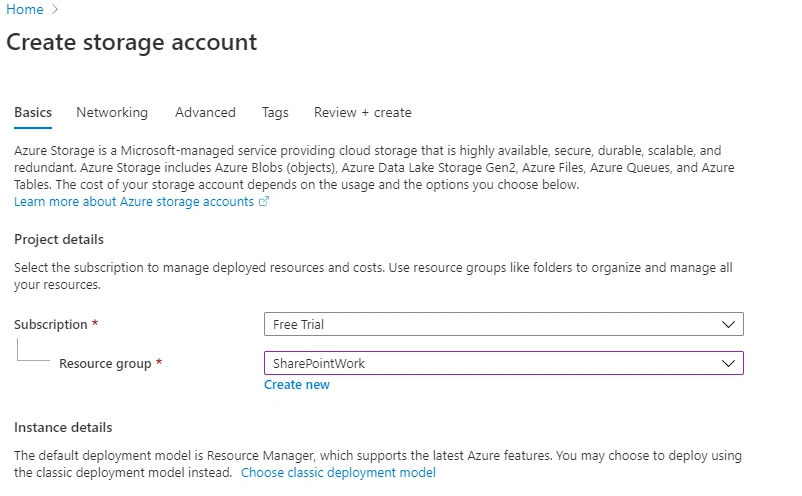Open Resource group dropdown showing SharePointWork
The image size is (802, 496).
[x=504, y=363]
